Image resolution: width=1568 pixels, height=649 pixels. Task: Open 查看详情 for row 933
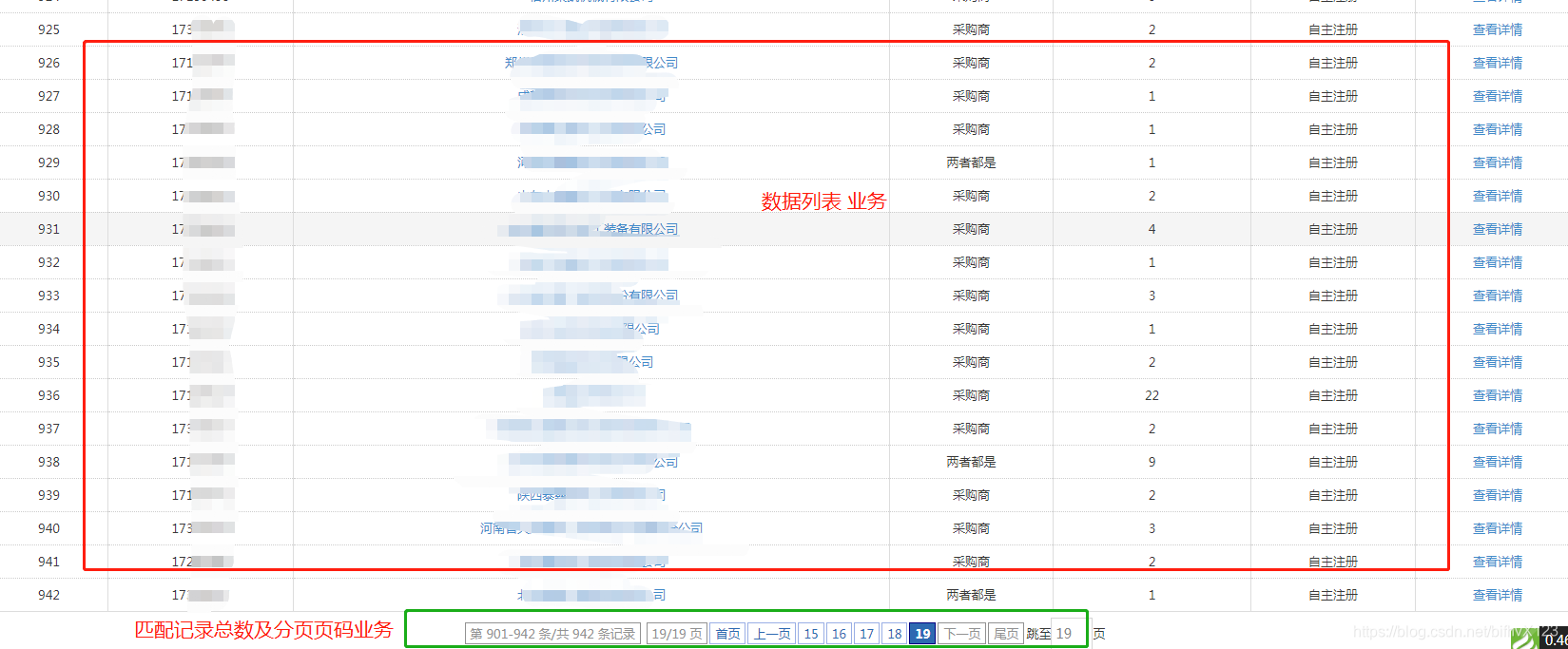(x=1497, y=296)
